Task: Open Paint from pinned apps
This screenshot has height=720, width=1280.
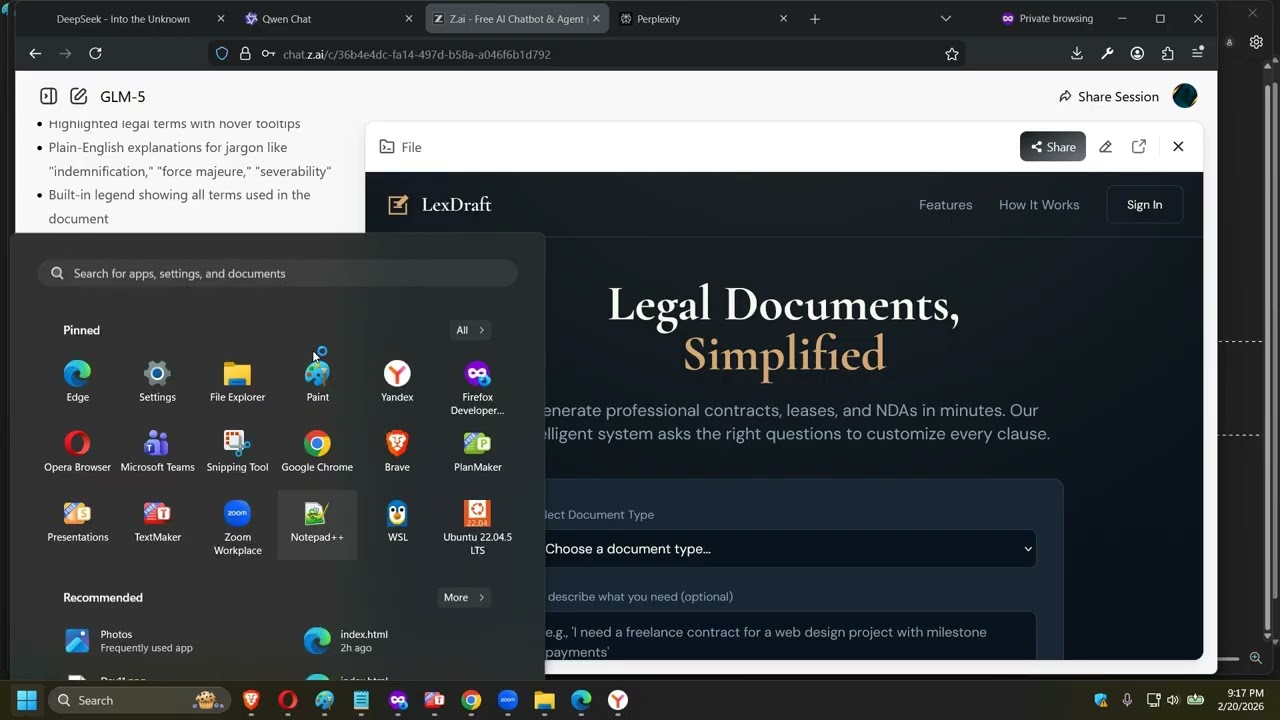Action: tap(317, 381)
